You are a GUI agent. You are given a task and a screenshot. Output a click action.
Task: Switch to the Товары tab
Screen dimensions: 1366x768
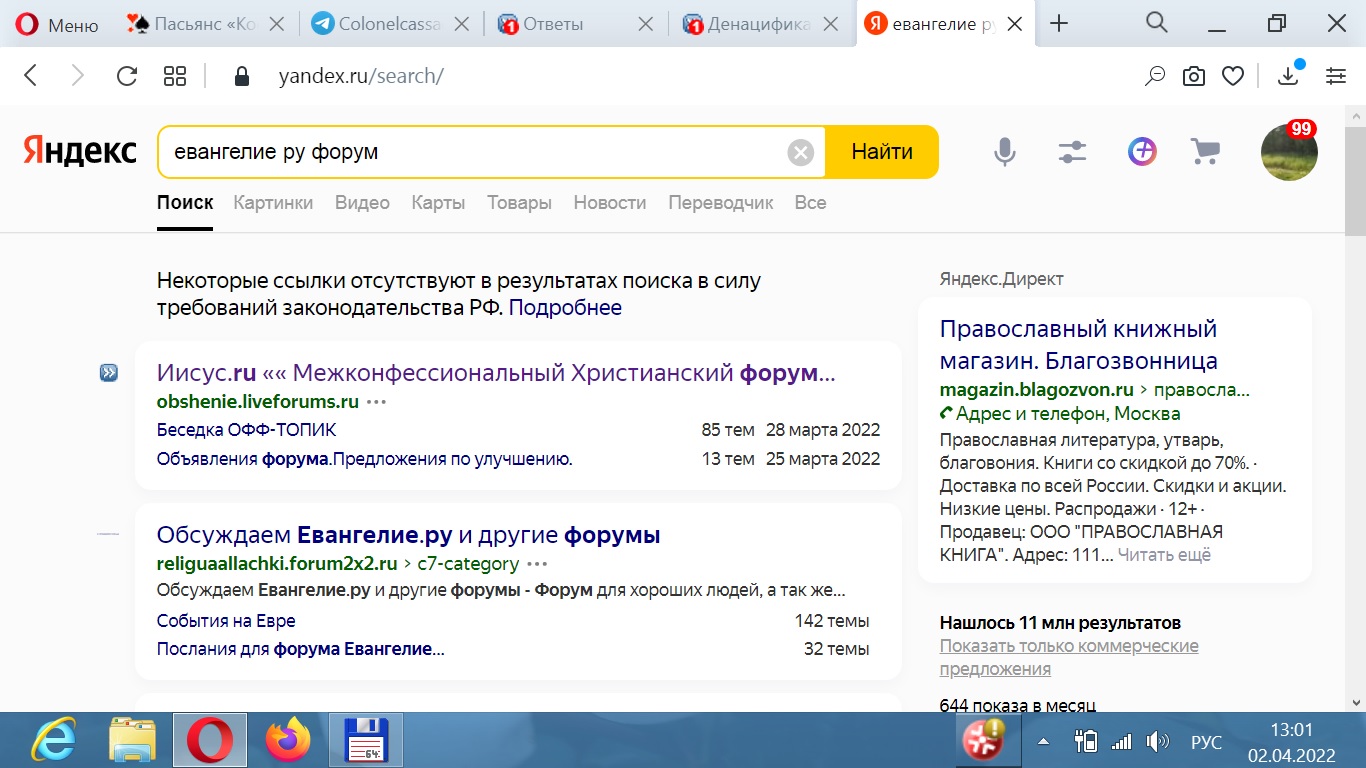click(x=519, y=203)
